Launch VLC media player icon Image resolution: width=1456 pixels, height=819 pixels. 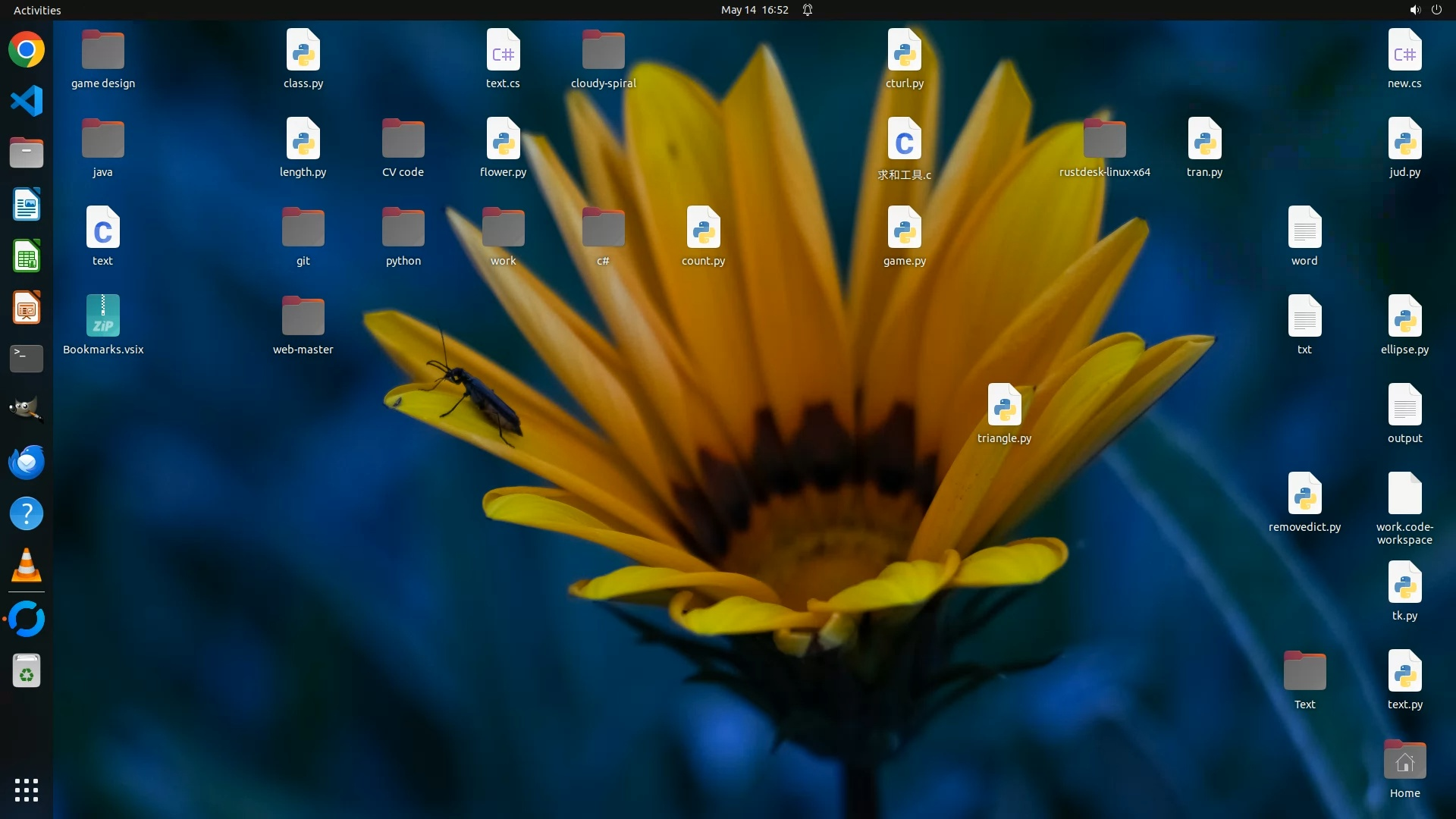[27, 566]
